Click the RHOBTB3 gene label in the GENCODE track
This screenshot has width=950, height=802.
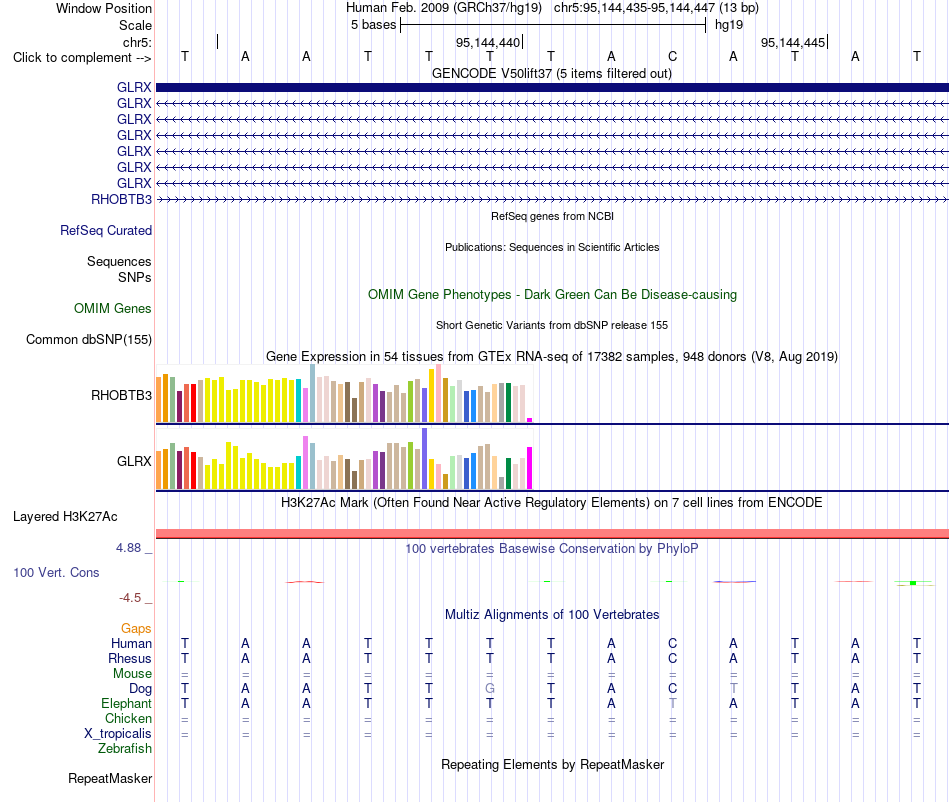click(x=121, y=199)
